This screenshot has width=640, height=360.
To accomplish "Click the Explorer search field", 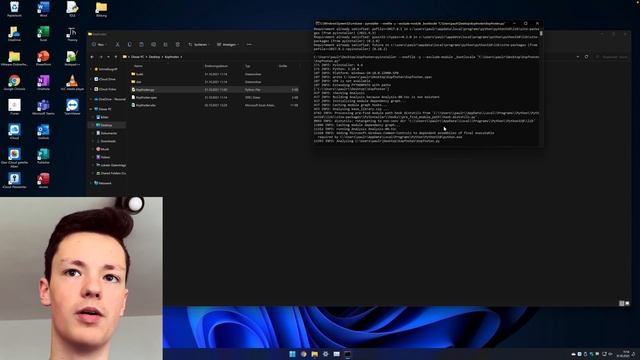I will tap(612, 57).
